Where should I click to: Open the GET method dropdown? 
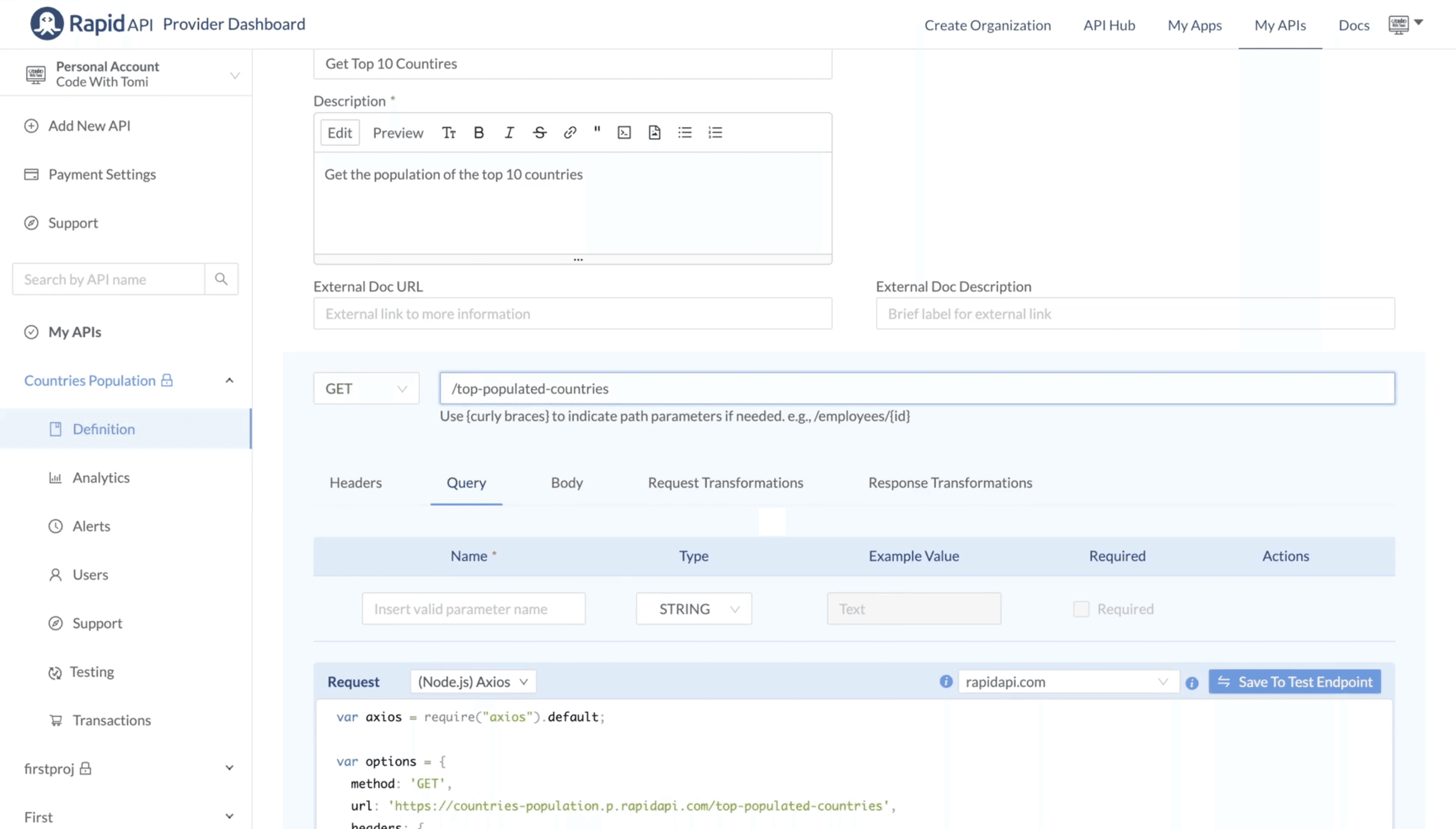click(366, 388)
